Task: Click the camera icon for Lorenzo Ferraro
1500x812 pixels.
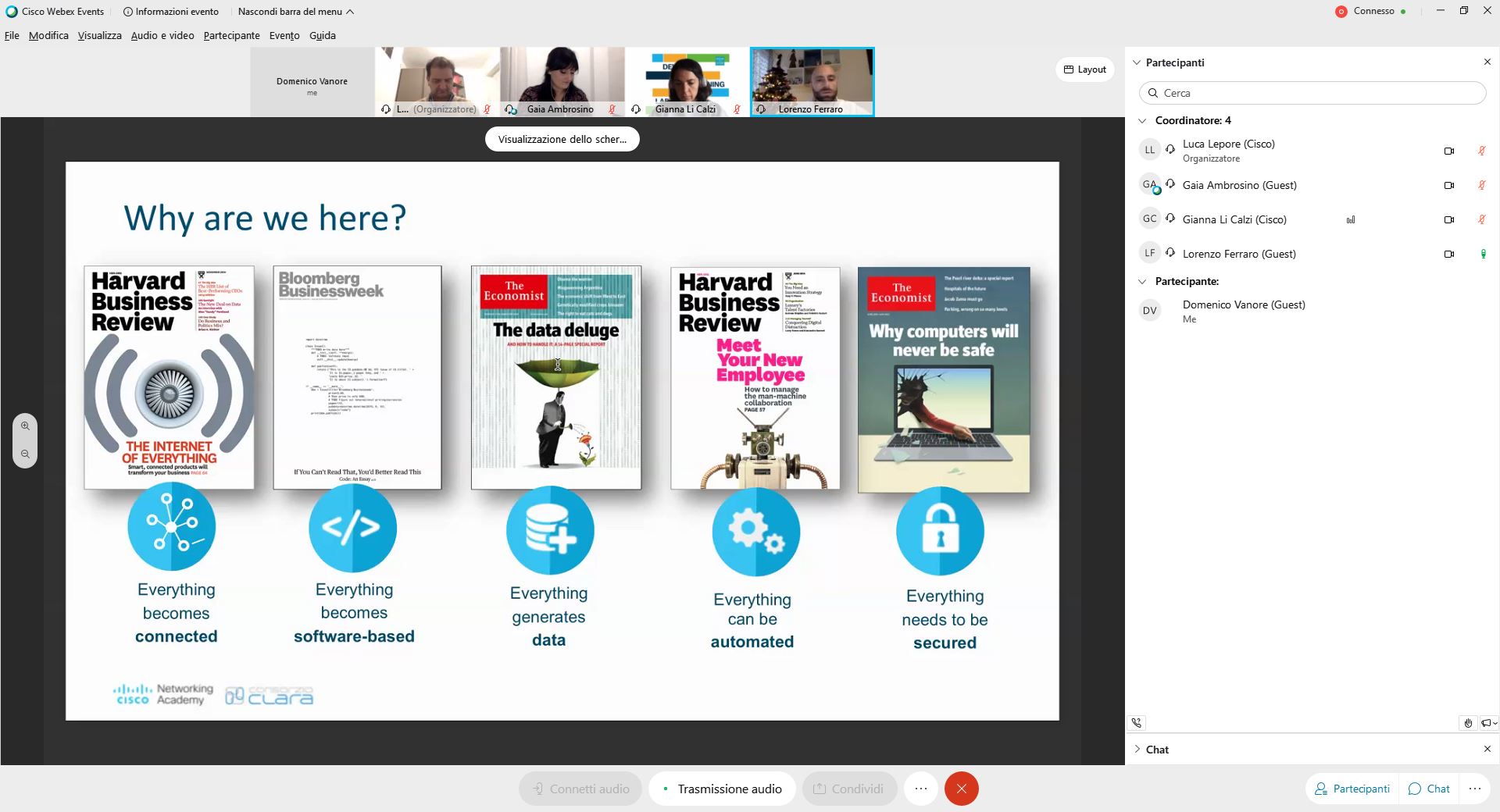Action: [x=1449, y=254]
